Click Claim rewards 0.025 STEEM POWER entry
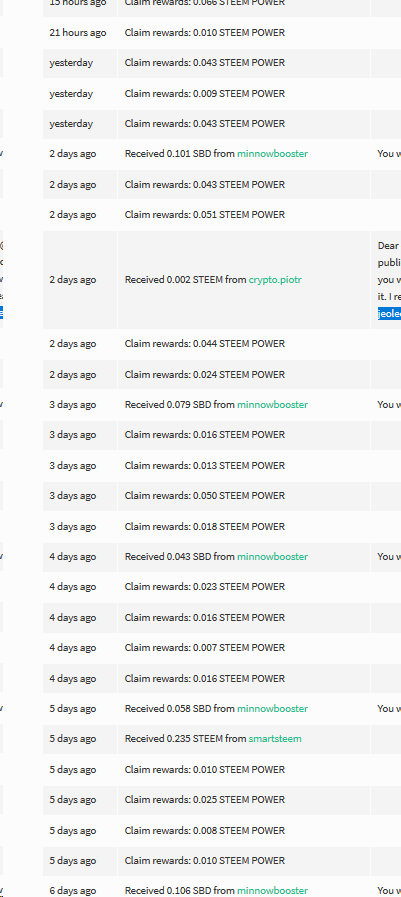 pyautogui.click(x=205, y=799)
